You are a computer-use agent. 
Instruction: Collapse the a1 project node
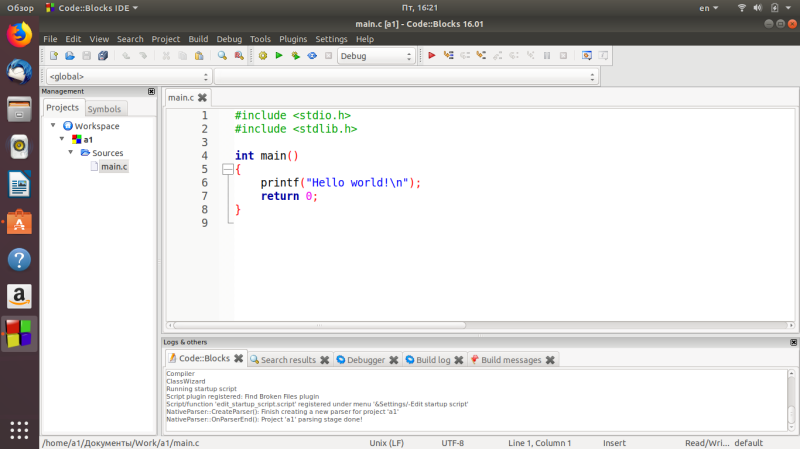click(x=62, y=139)
